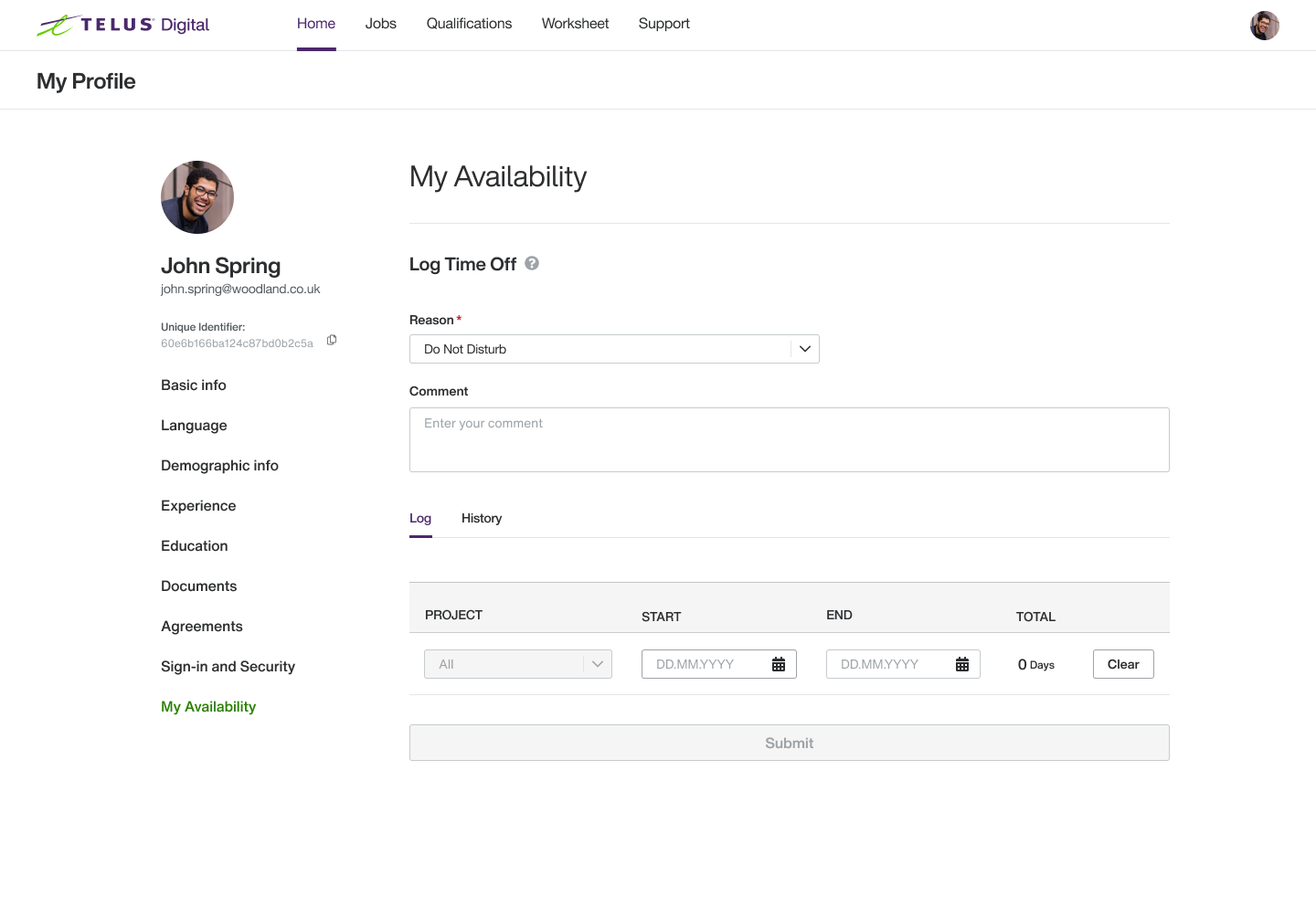Select the Log tab

[420, 518]
